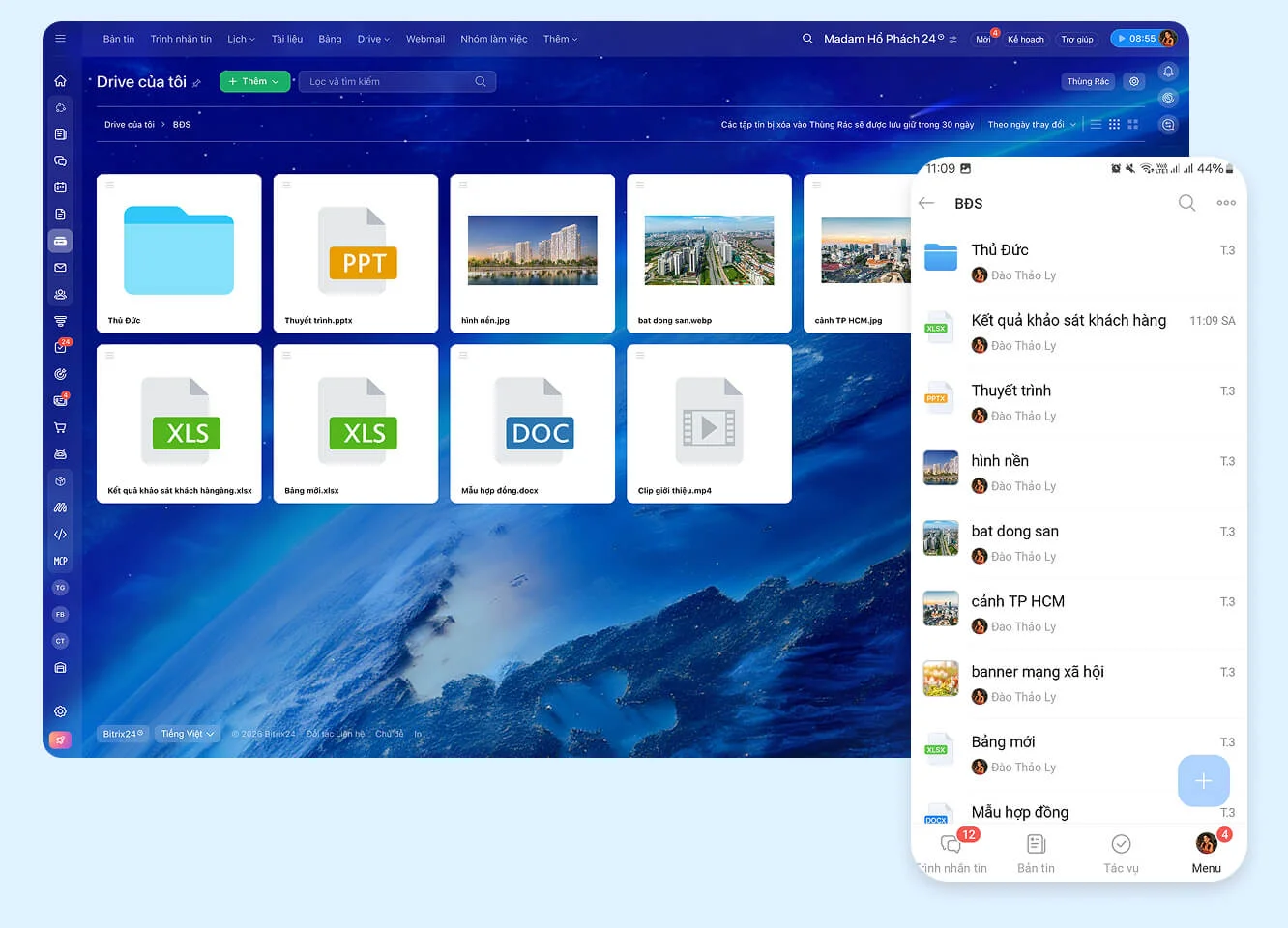
Task: Switch to large tile view layout
Action: pos(1133,125)
